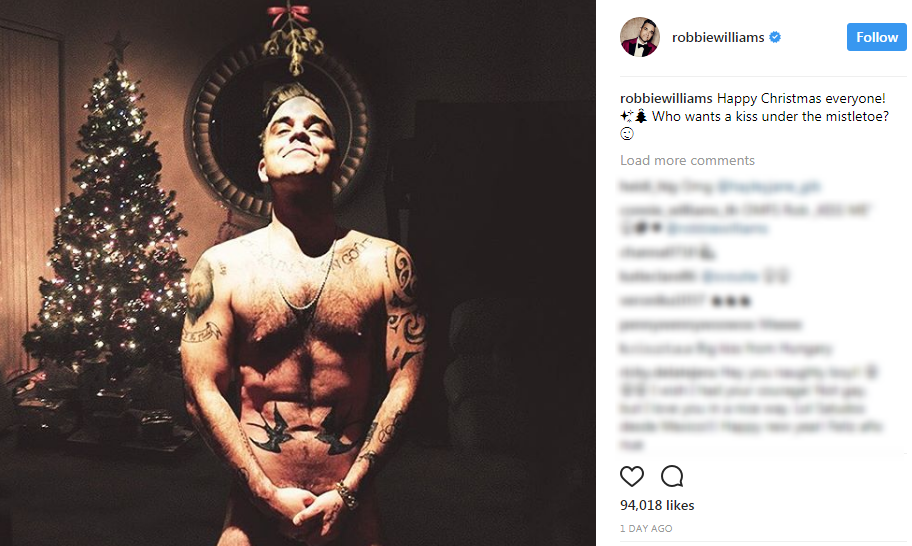Like the post with the heart icon
This screenshot has width=912, height=546.
pyautogui.click(x=632, y=476)
